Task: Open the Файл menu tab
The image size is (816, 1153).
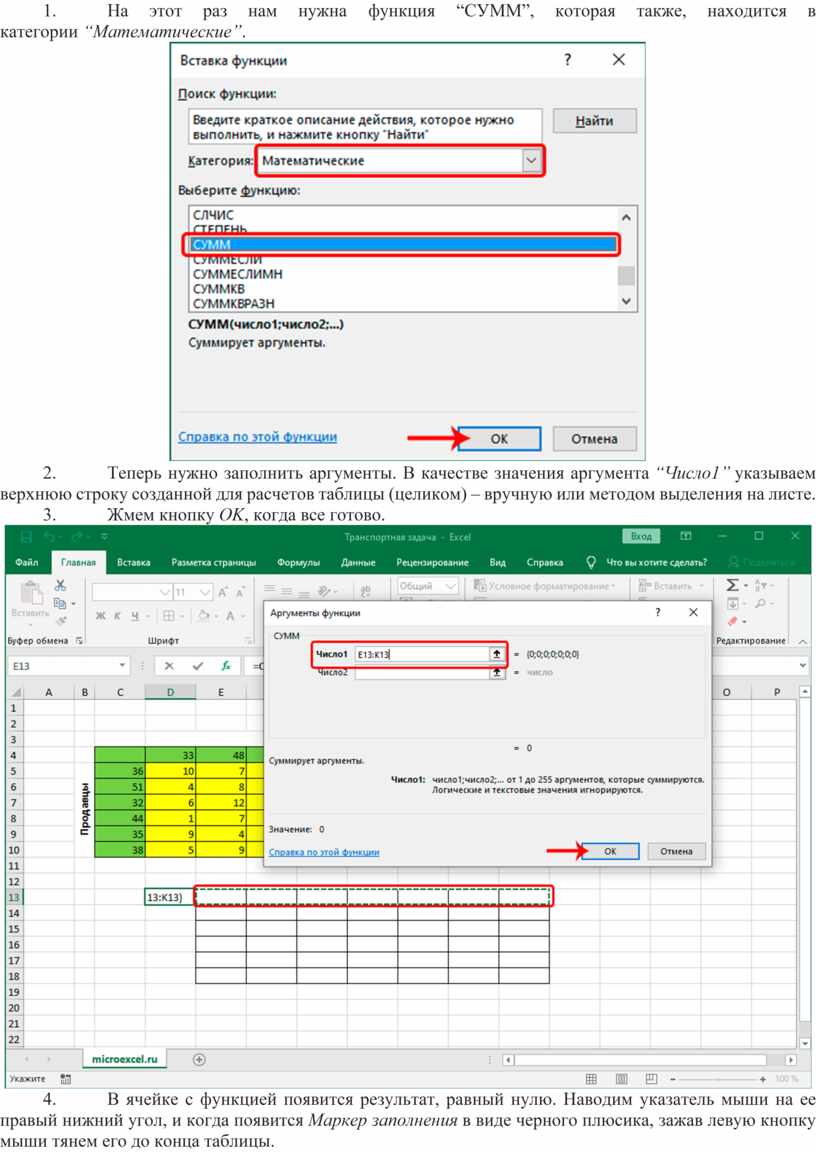Action: [26, 562]
